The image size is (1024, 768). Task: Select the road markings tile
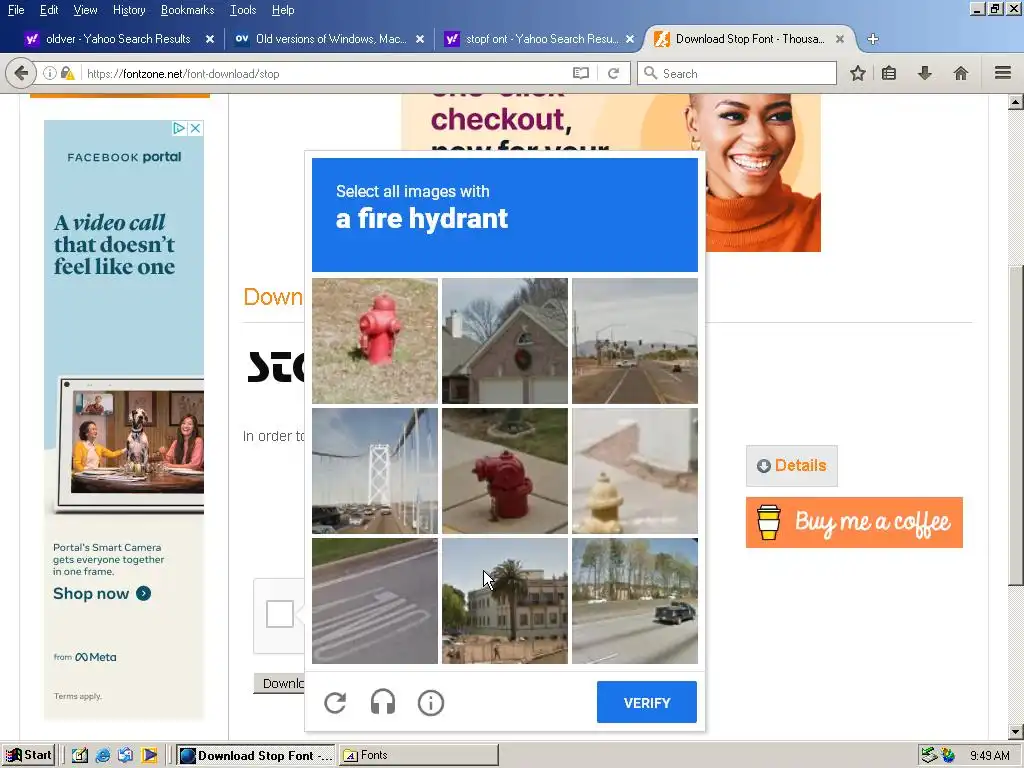coord(375,601)
